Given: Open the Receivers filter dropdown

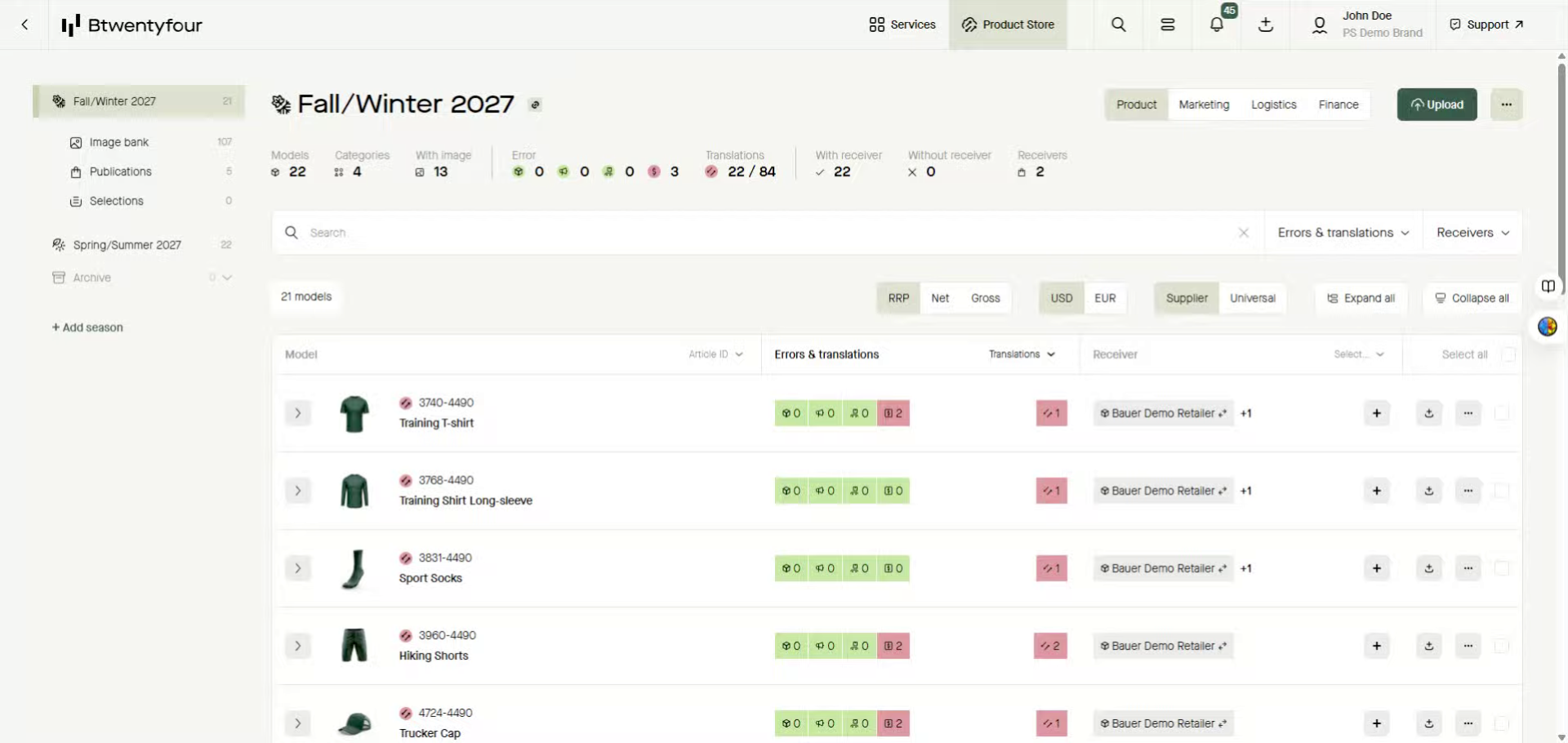Looking at the screenshot, I should (x=1472, y=233).
